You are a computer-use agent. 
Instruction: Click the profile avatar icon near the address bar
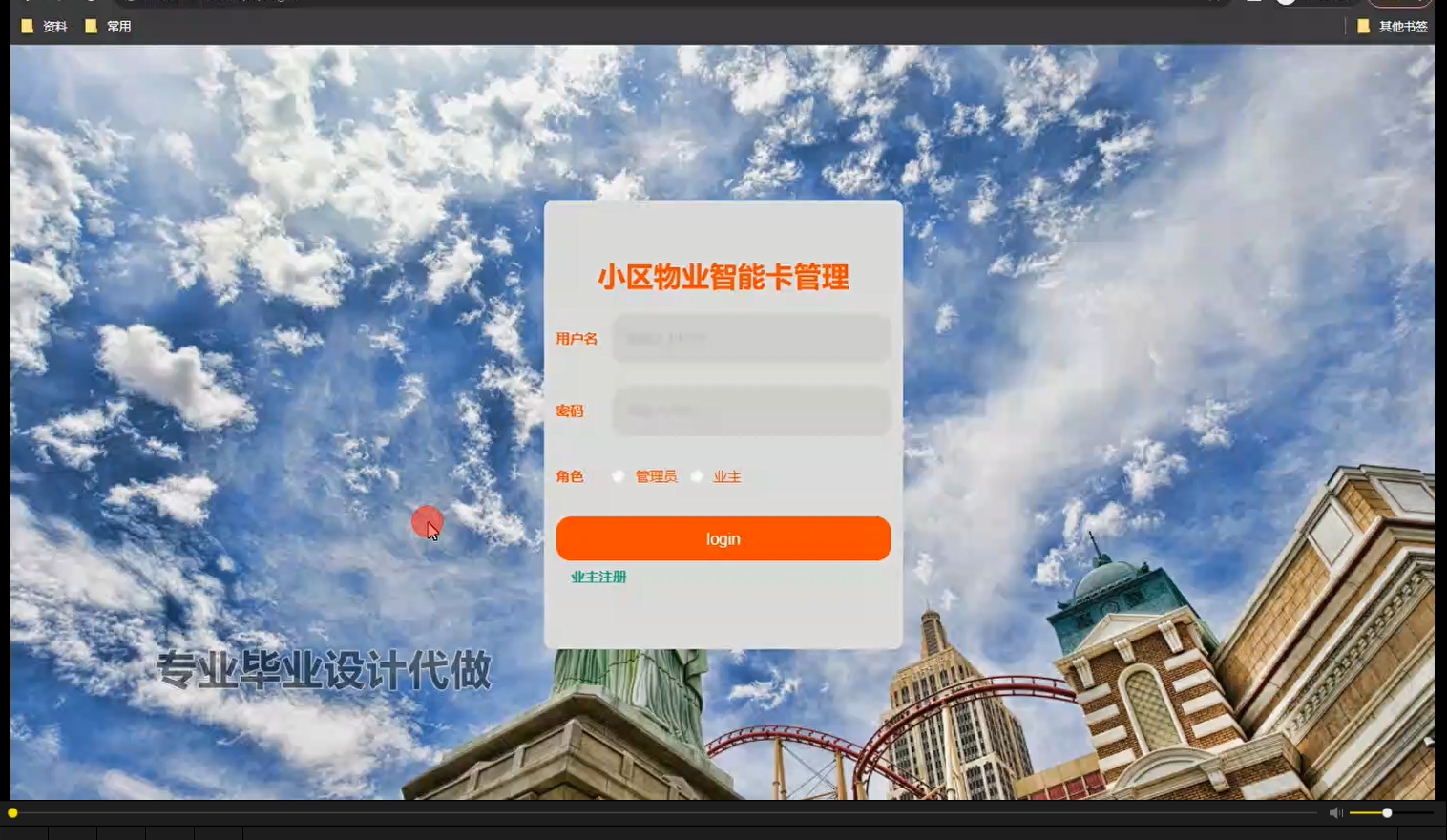[x=1284, y=4]
